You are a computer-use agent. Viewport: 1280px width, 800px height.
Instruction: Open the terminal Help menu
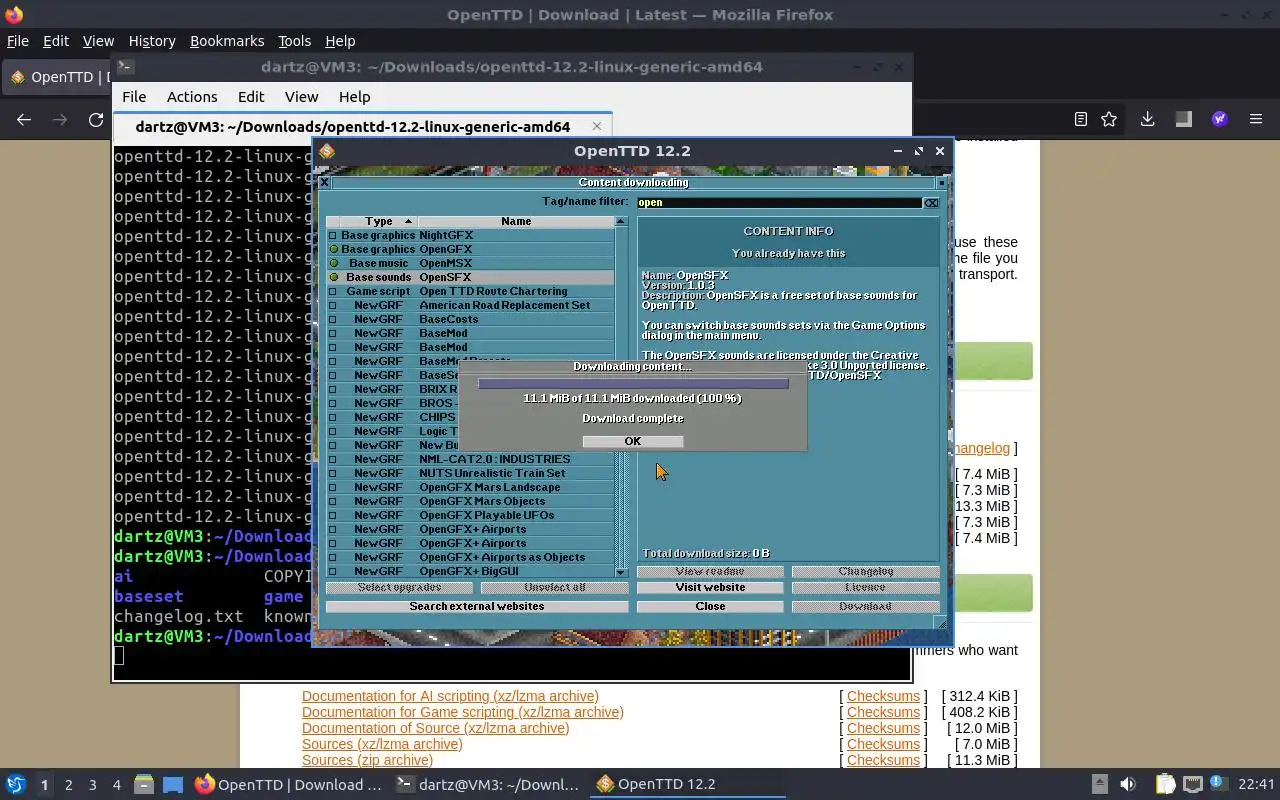pos(355,97)
